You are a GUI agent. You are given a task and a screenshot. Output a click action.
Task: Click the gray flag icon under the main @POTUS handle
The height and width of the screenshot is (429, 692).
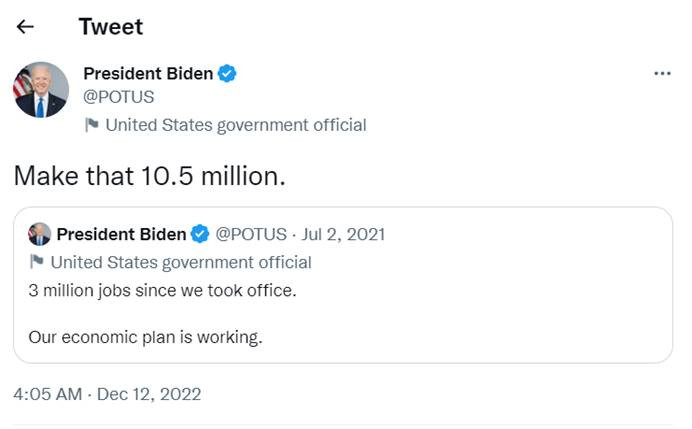[92, 125]
